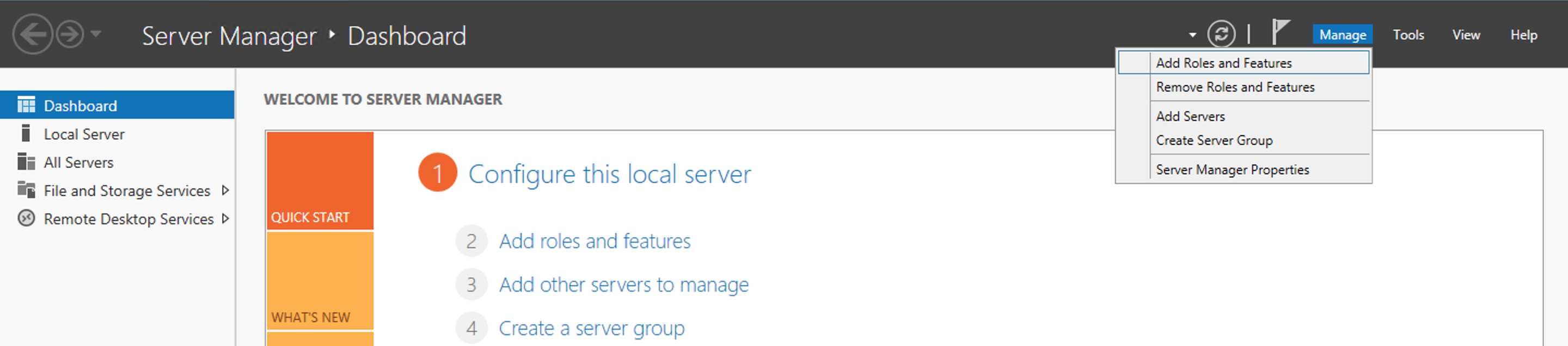Click the Refresh dashboard icon

pyautogui.click(x=1221, y=34)
